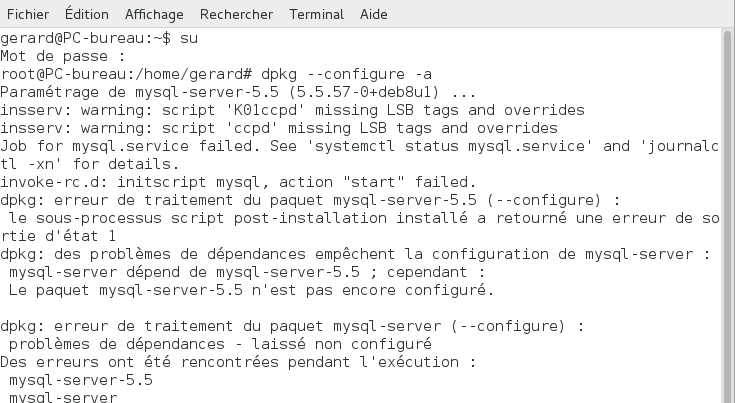Open the Aide menu
Viewport: 735px width, 403px height.
tap(374, 14)
